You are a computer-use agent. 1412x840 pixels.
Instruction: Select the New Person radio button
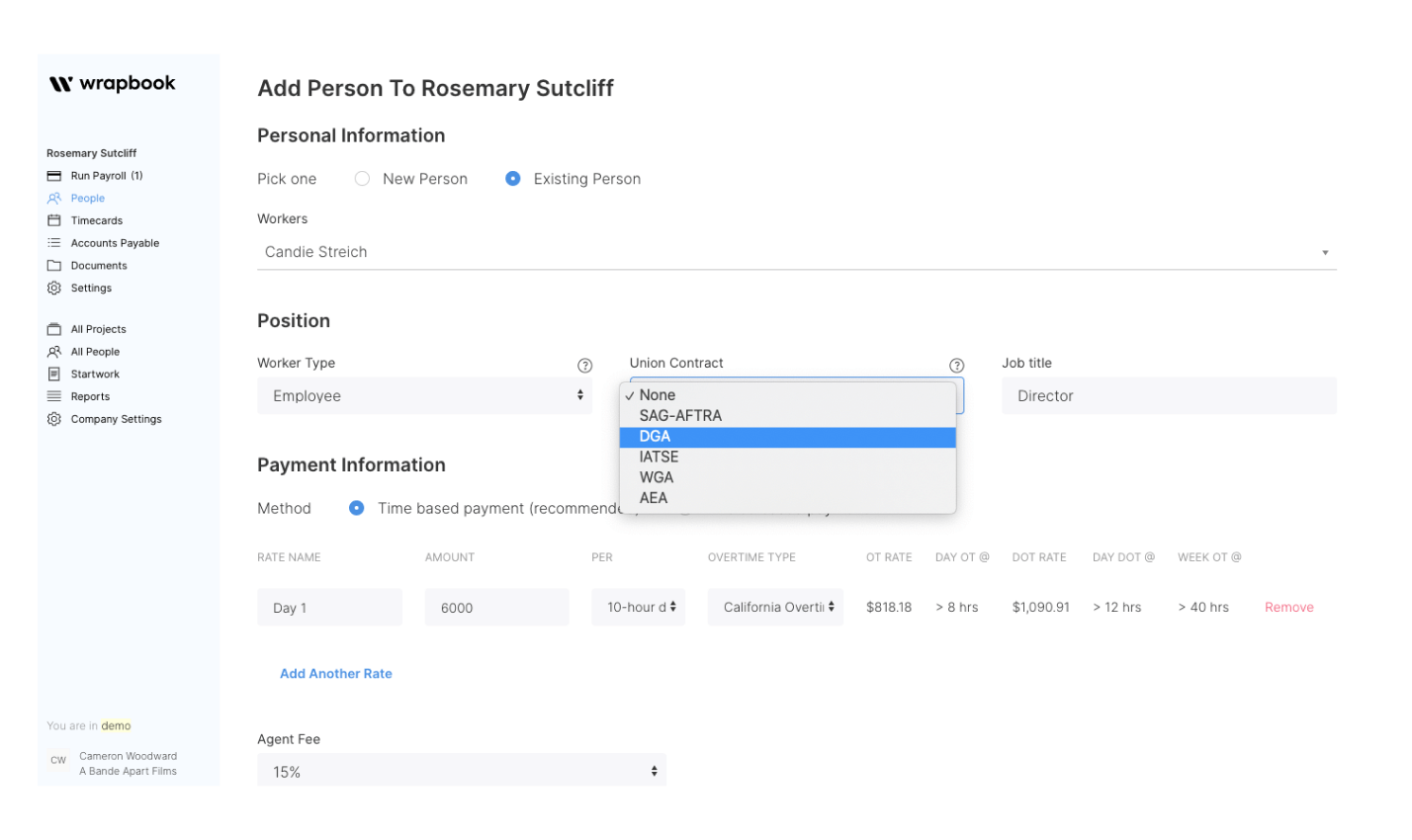click(x=363, y=179)
